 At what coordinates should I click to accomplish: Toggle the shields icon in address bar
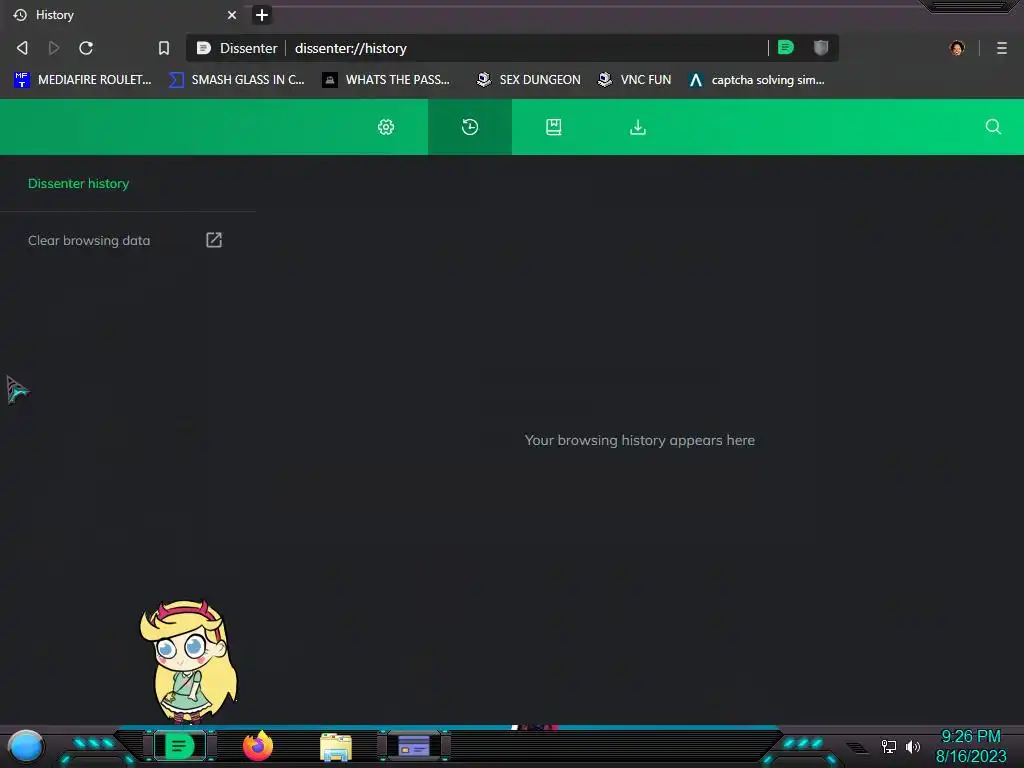coord(821,48)
